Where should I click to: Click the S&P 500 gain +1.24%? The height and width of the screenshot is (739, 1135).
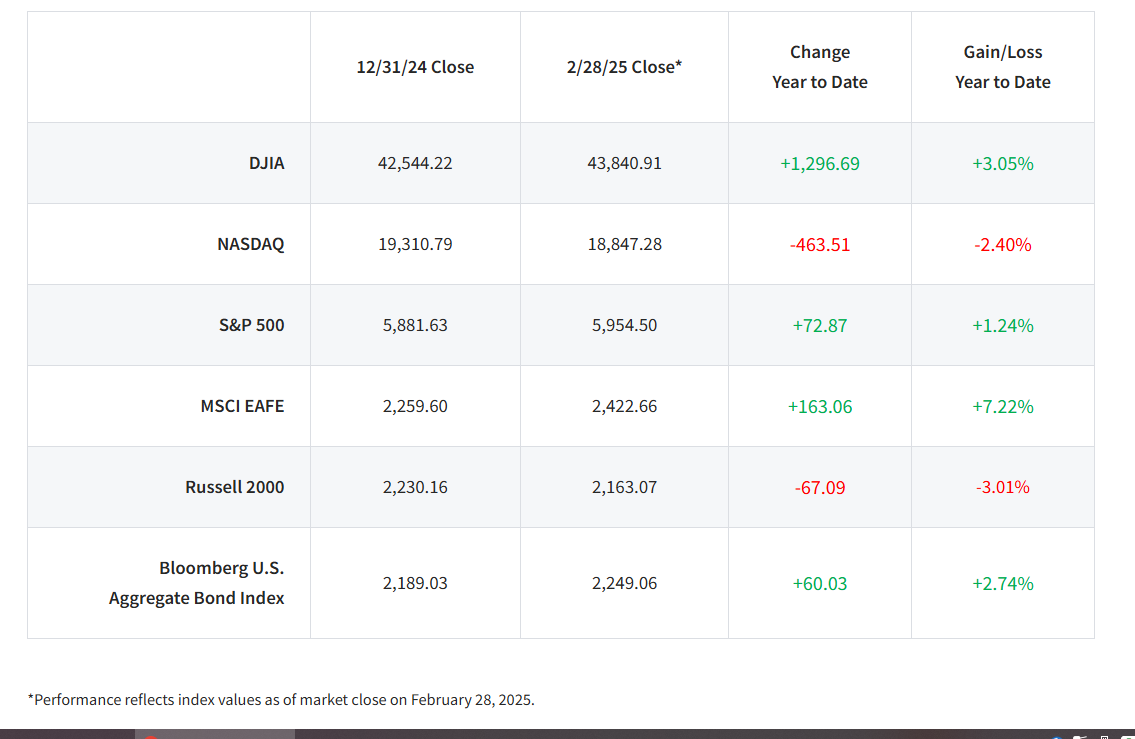point(1003,326)
